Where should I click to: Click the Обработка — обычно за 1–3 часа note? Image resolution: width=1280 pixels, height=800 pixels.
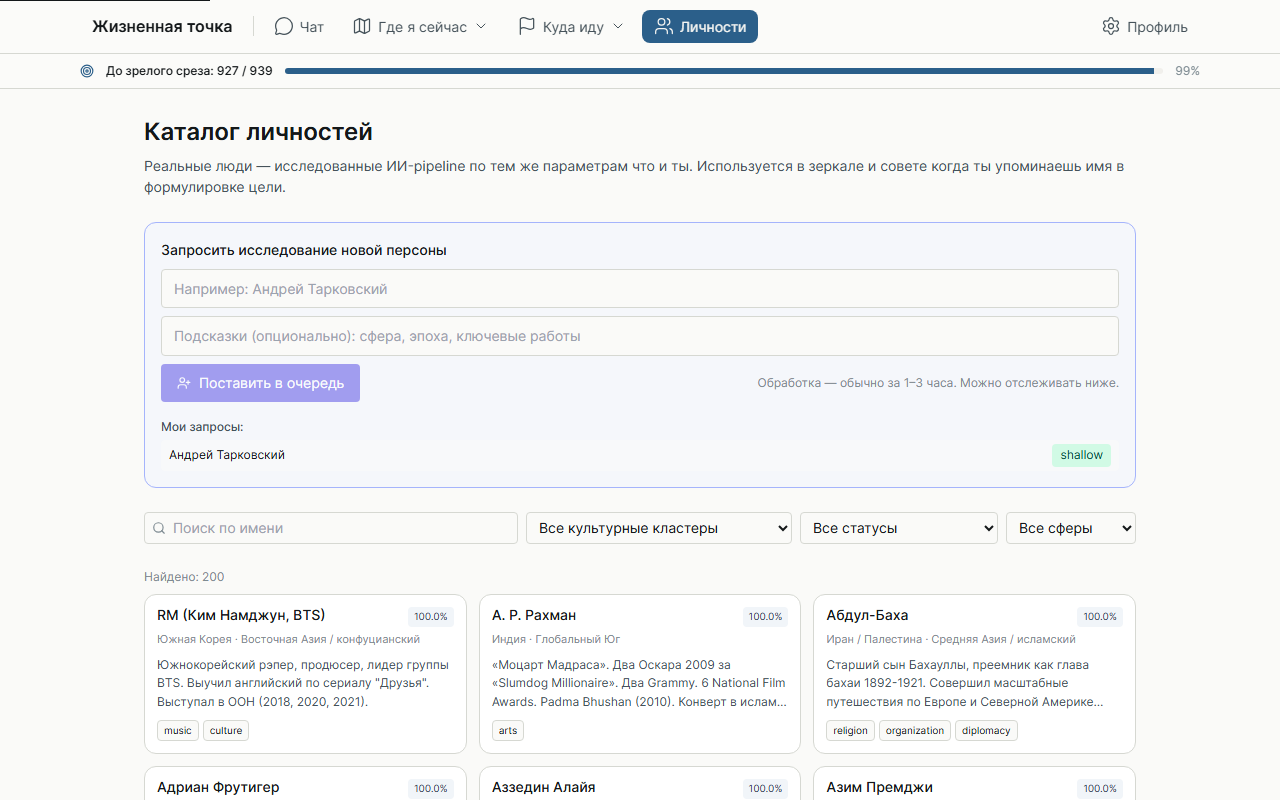pos(938,383)
